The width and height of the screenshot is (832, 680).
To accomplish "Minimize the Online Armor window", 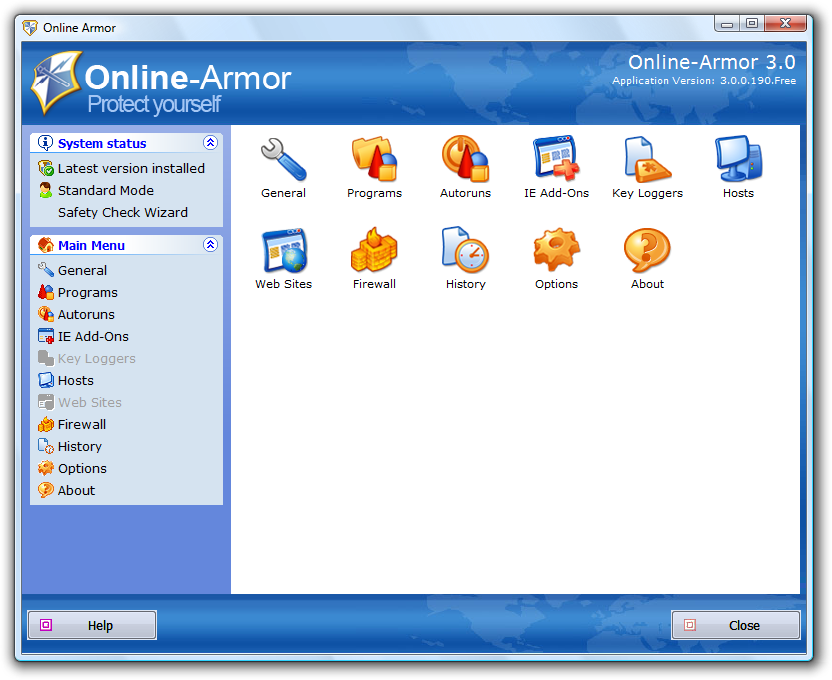I will coord(727,24).
